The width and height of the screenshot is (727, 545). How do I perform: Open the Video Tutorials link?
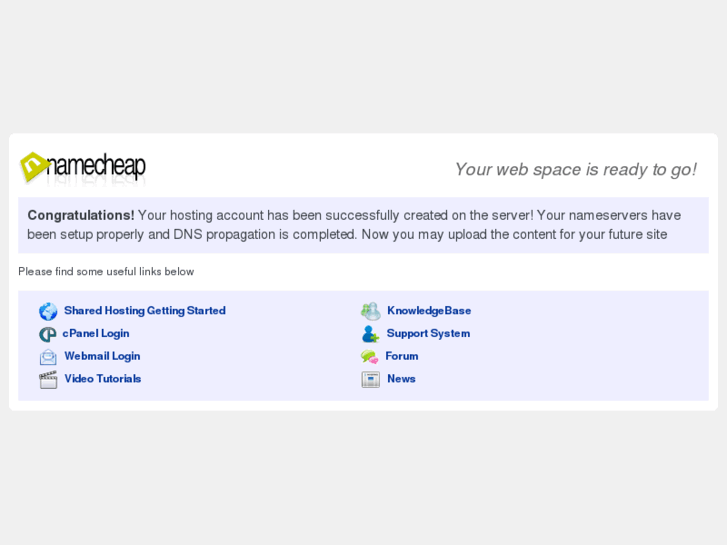[102, 379]
